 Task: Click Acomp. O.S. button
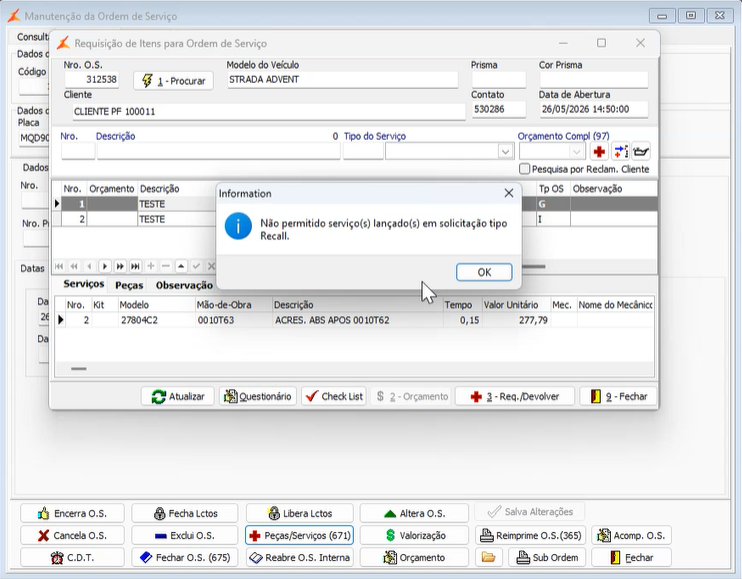pos(631,535)
